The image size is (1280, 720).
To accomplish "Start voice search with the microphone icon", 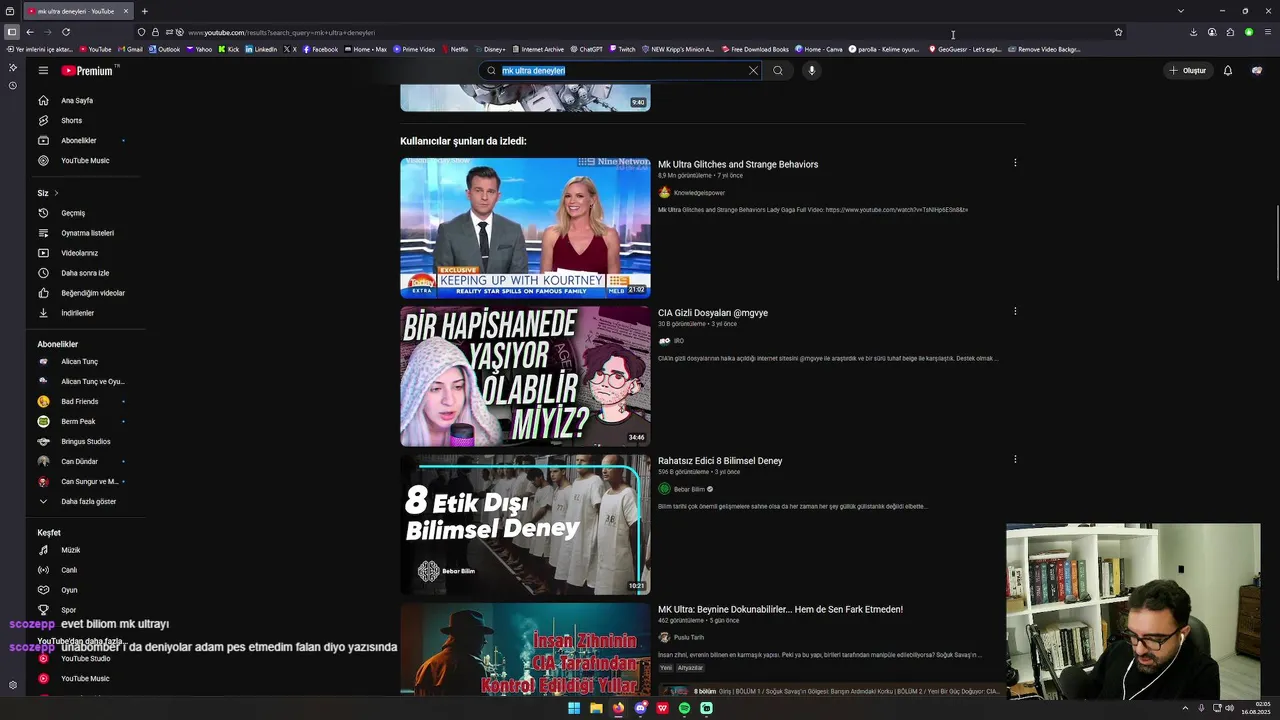I will (811, 70).
